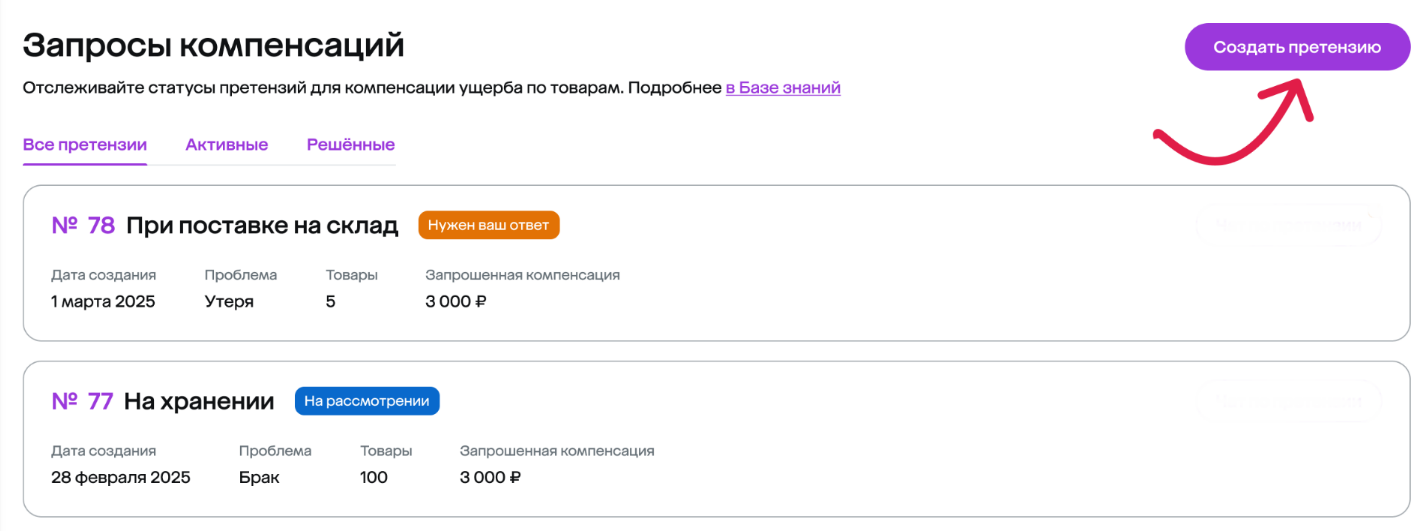
Task: Click the 28 февраля 2025 creation date
Action: coord(121,478)
